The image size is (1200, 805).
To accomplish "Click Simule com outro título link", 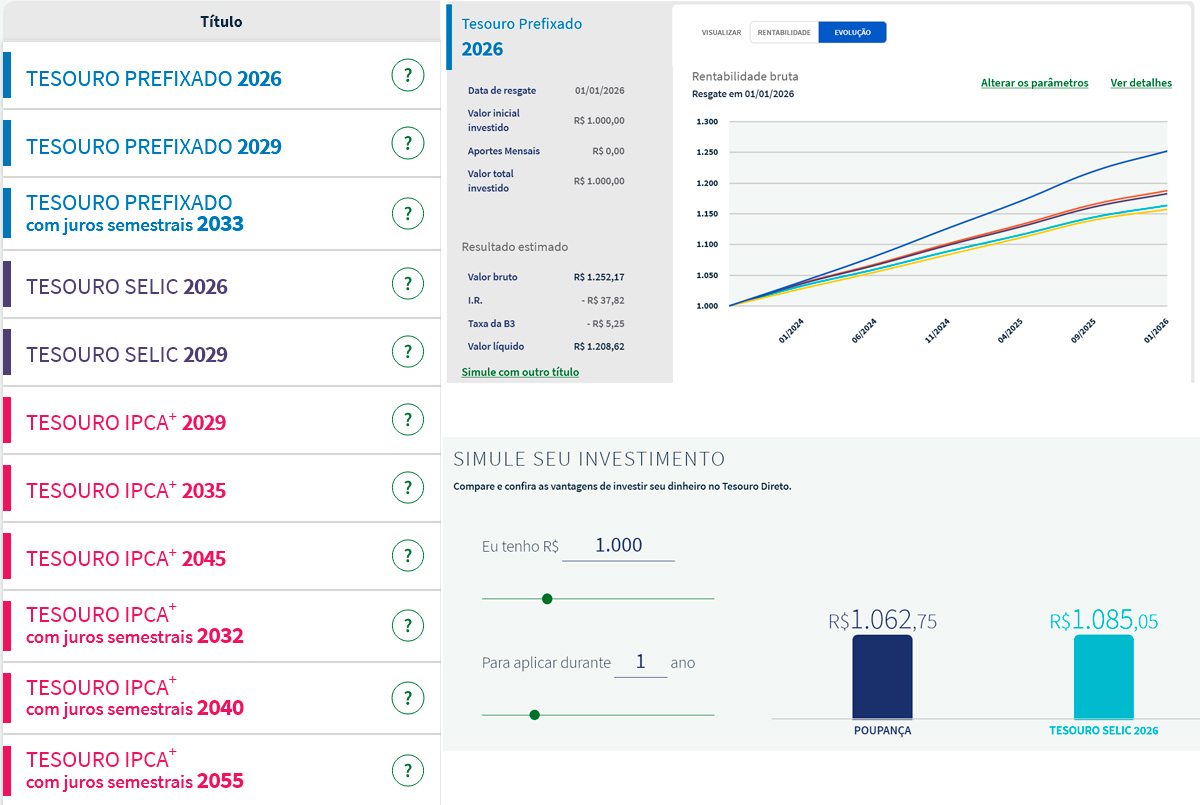I will coord(520,372).
